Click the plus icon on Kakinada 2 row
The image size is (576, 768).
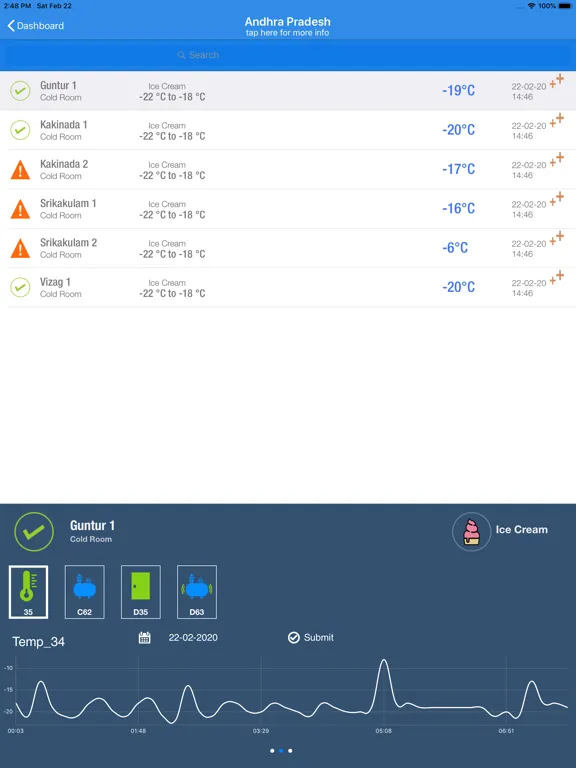[557, 160]
